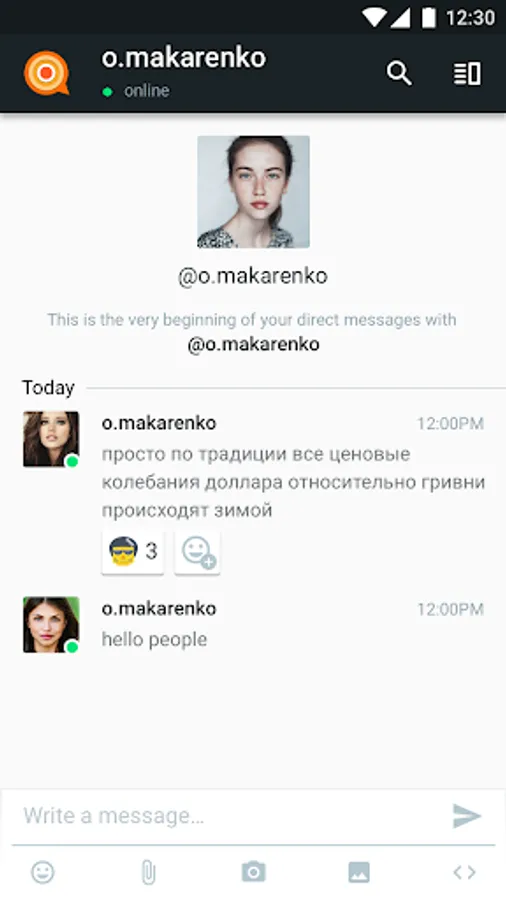
Task: Tap avatar beside the hello people message
Action: (x=51, y=624)
